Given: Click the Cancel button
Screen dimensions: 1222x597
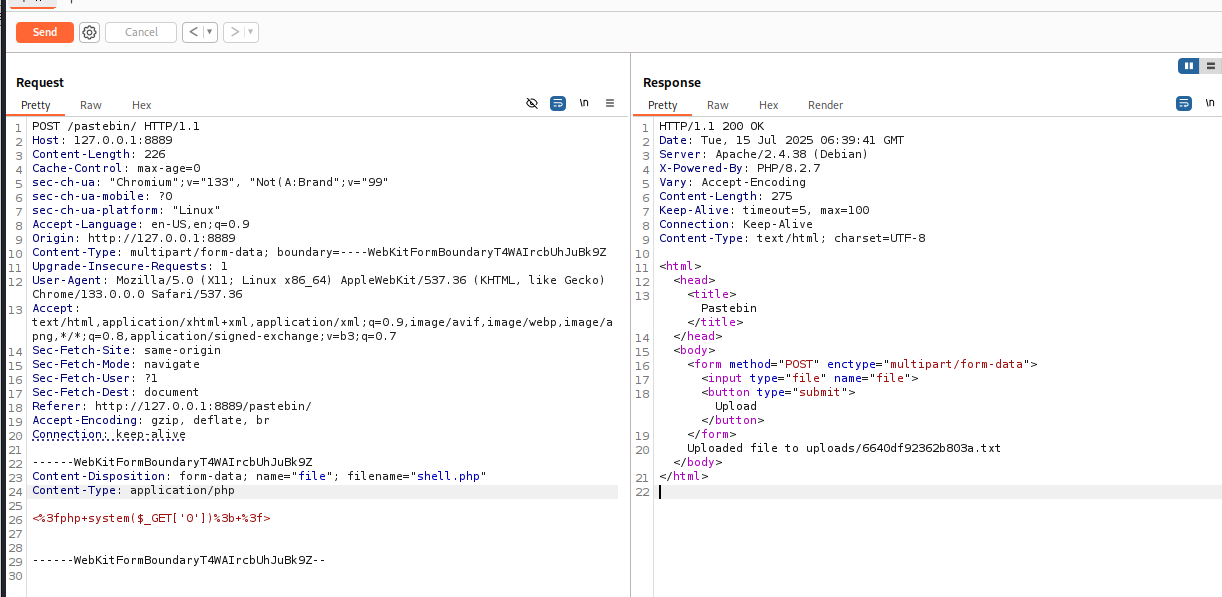Looking at the screenshot, I should coord(141,32).
